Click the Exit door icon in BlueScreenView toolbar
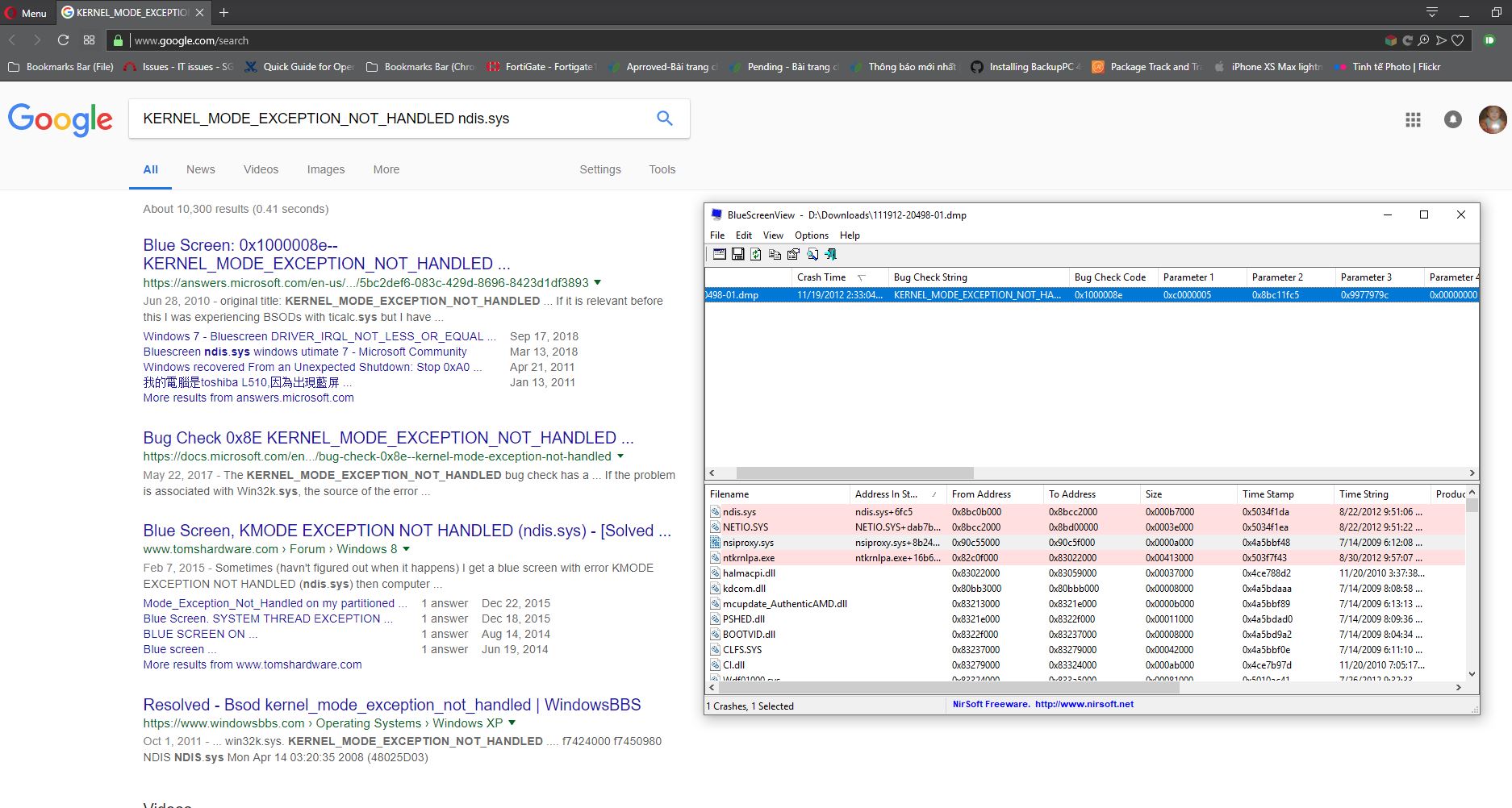This screenshot has width=1512, height=808. 830,254
